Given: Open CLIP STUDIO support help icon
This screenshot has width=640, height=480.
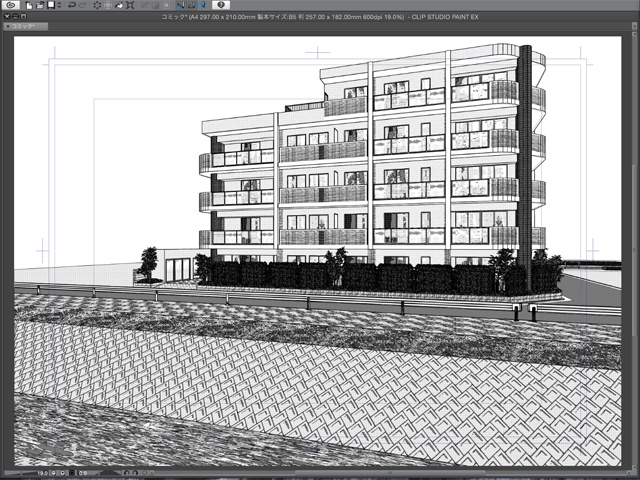Looking at the screenshot, I should pyautogui.click(x=221, y=5).
